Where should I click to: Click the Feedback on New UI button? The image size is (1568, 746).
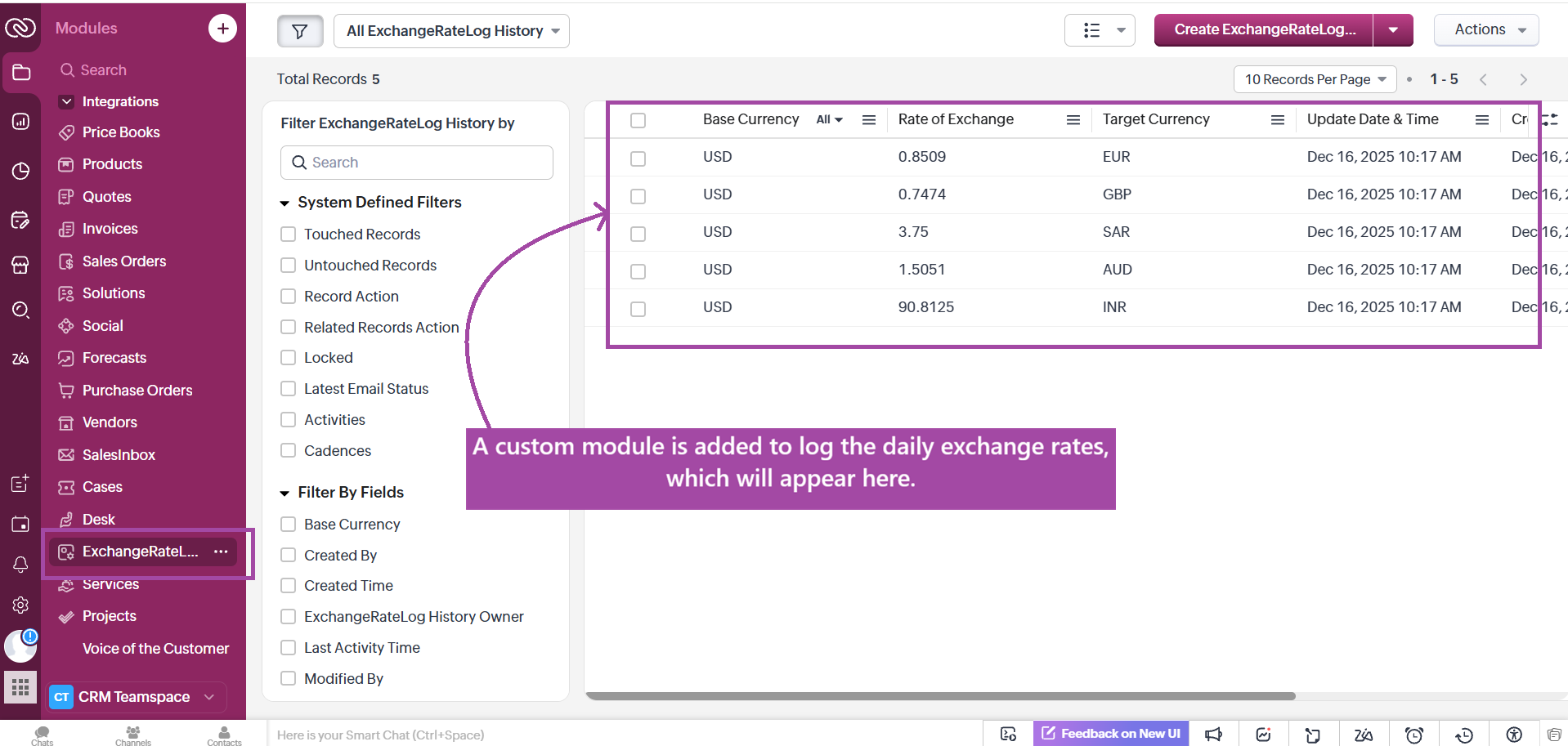(x=1111, y=734)
